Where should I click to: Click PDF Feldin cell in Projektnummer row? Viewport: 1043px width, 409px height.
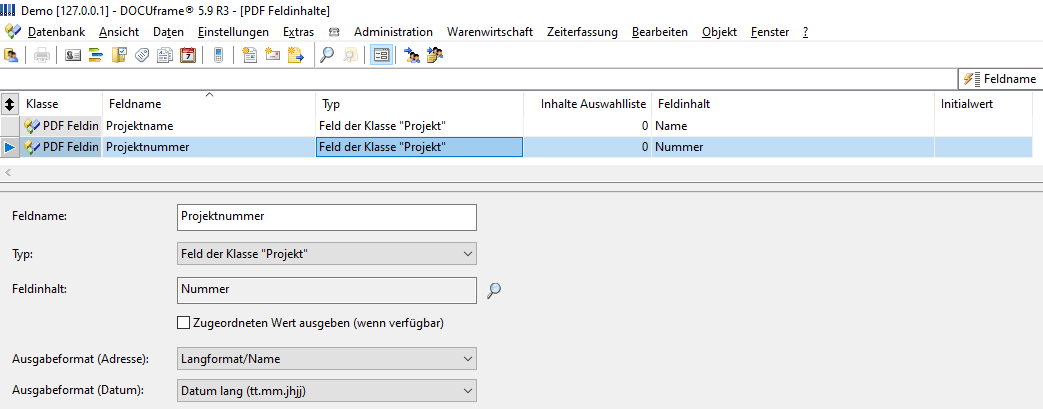(61, 147)
